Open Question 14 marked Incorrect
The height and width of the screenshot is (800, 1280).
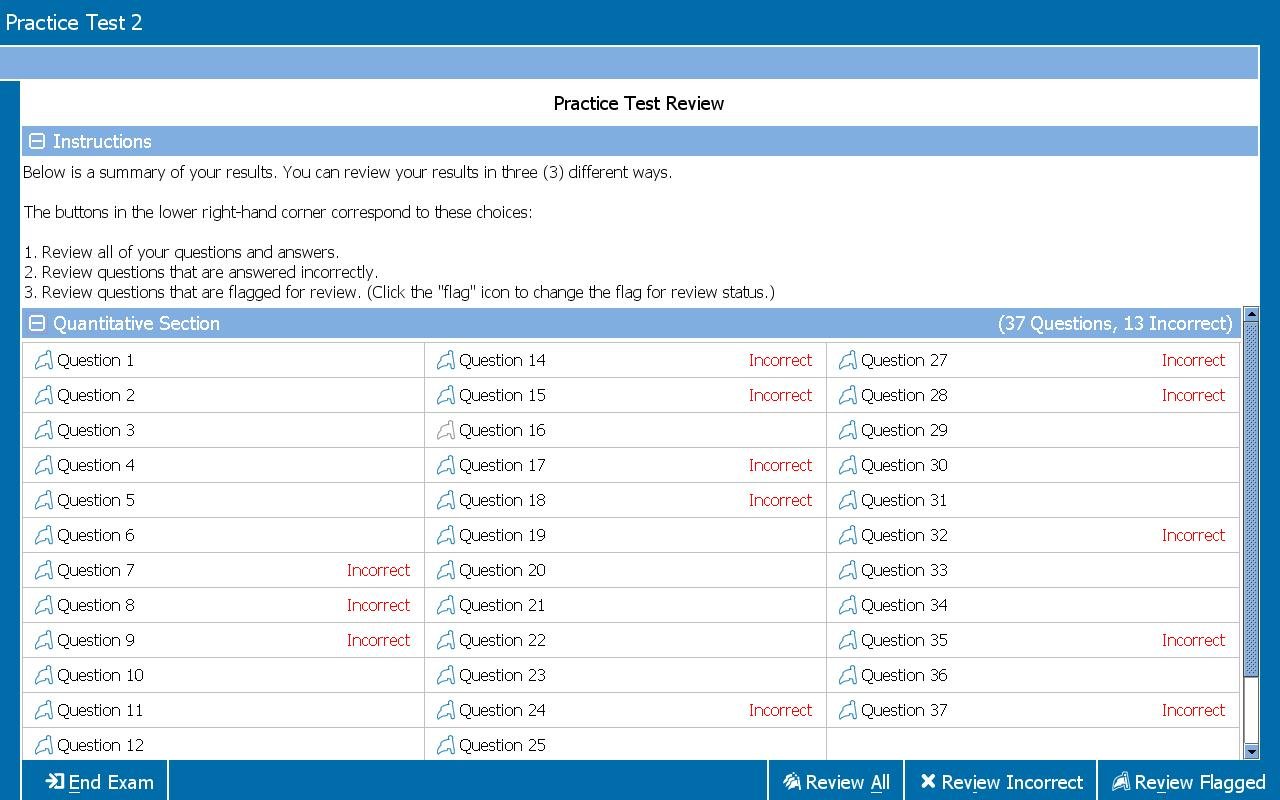(x=502, y=361)
